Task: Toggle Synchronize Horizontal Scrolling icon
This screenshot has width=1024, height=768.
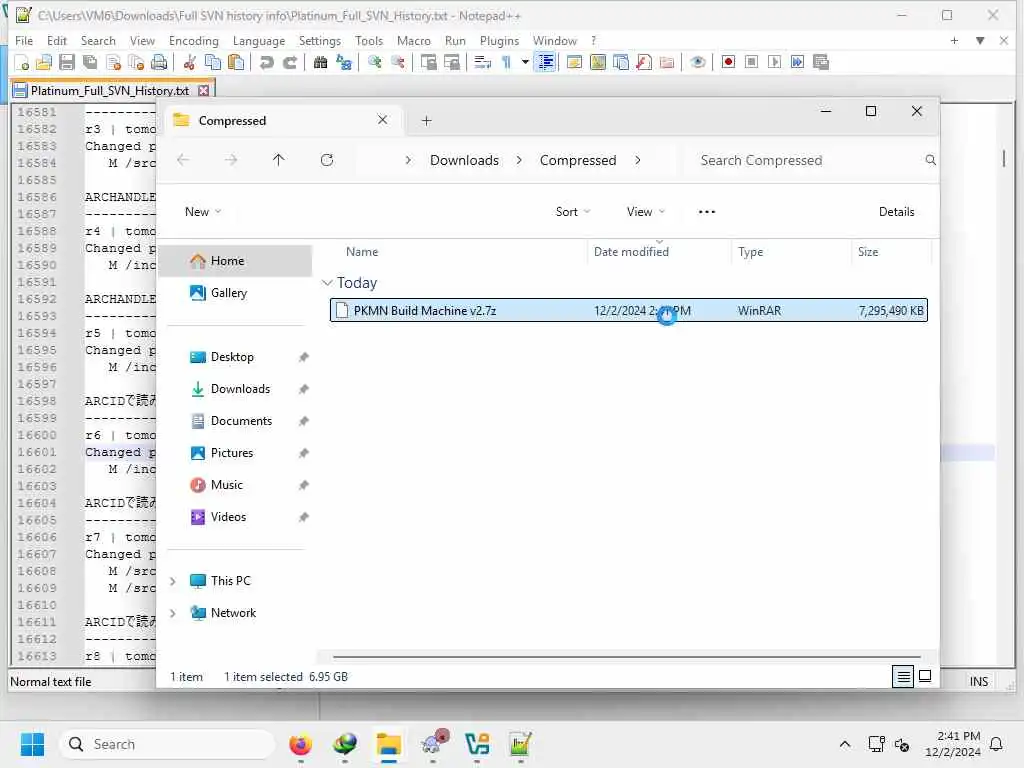Action: [451, 62]
